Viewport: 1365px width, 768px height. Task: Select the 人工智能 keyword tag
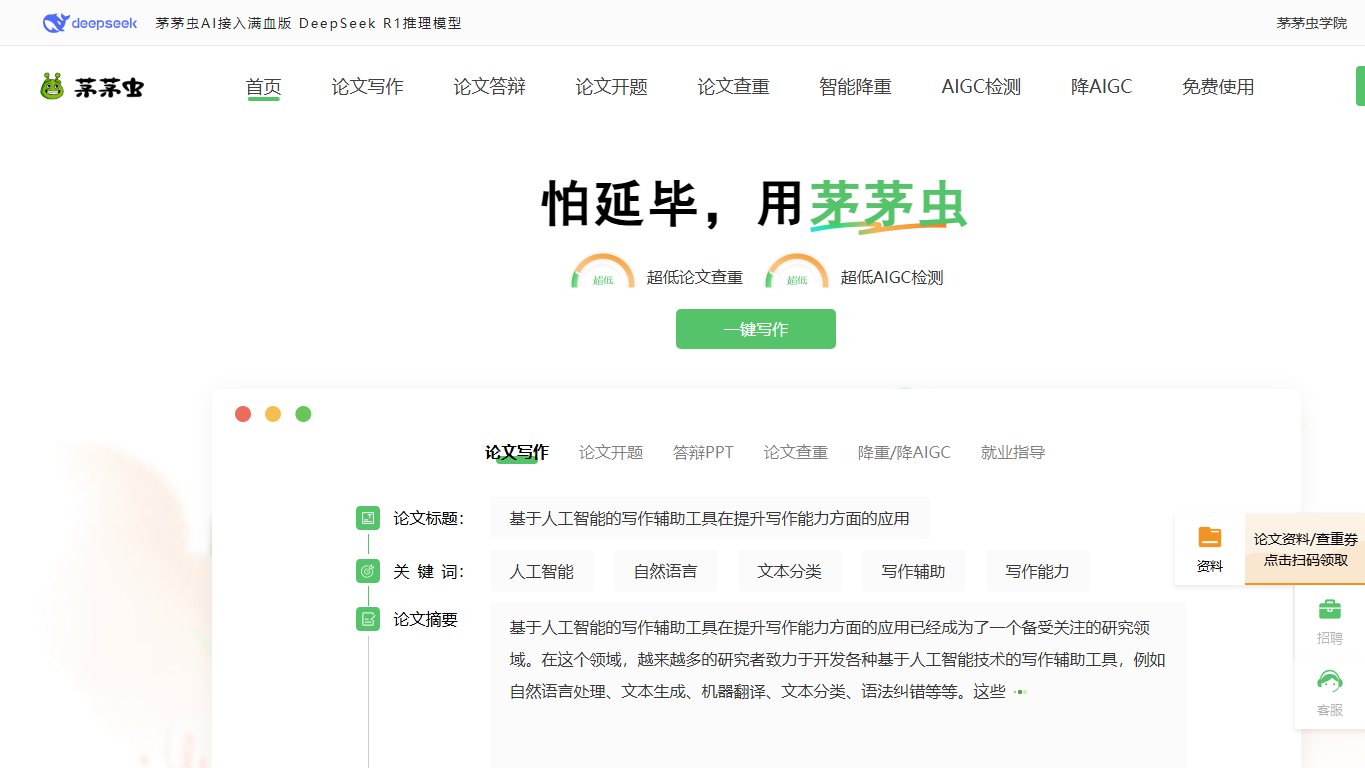click(x=542, y=571)
